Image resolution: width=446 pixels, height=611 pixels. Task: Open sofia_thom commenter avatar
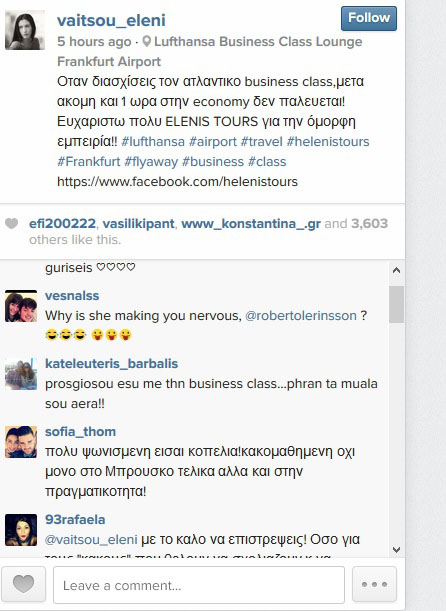click(x=21, y=442)
